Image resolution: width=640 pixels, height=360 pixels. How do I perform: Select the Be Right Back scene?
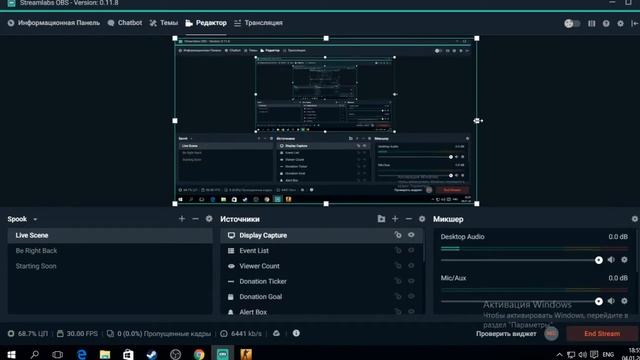pos(110,251)
